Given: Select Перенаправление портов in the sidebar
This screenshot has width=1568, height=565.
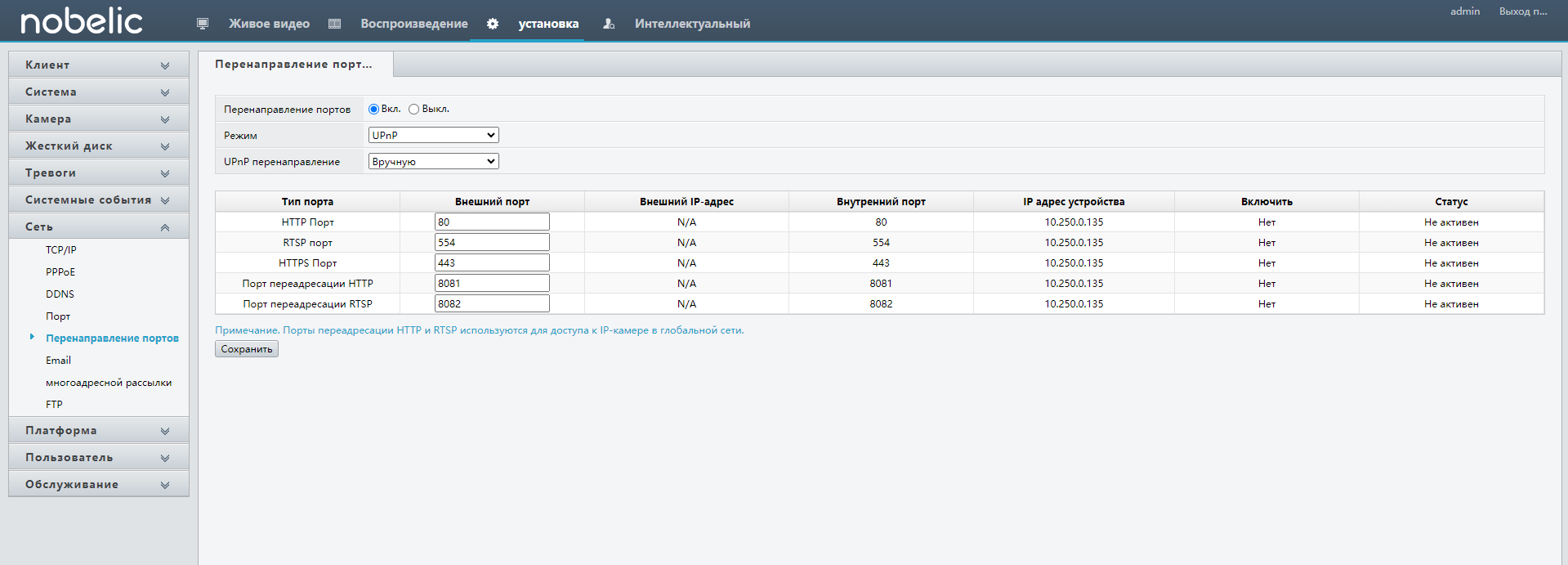Looking at the screenshot, I should [x=112, y=339].
